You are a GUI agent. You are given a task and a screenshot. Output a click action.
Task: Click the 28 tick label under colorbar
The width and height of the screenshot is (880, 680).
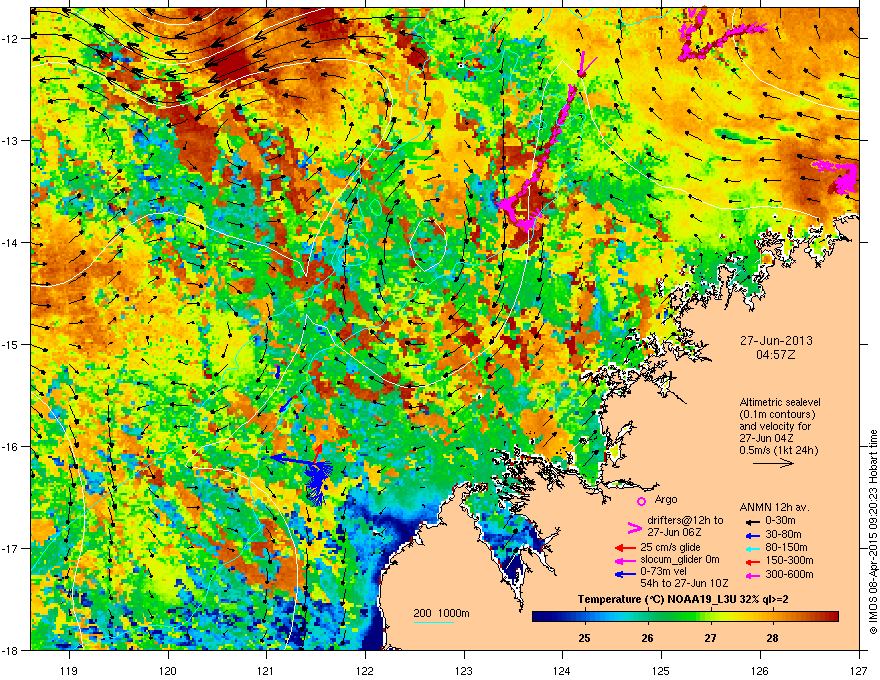click(x=773, y=638)
